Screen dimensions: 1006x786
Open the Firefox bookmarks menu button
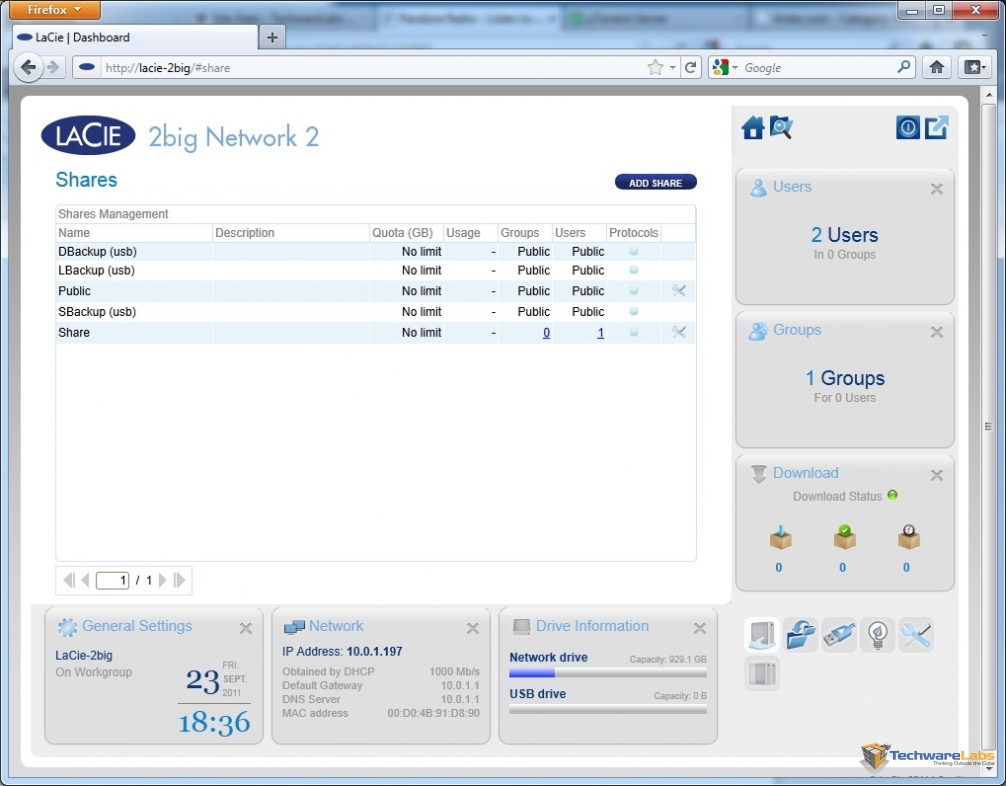pyautogui.click(x=974, y=67)
